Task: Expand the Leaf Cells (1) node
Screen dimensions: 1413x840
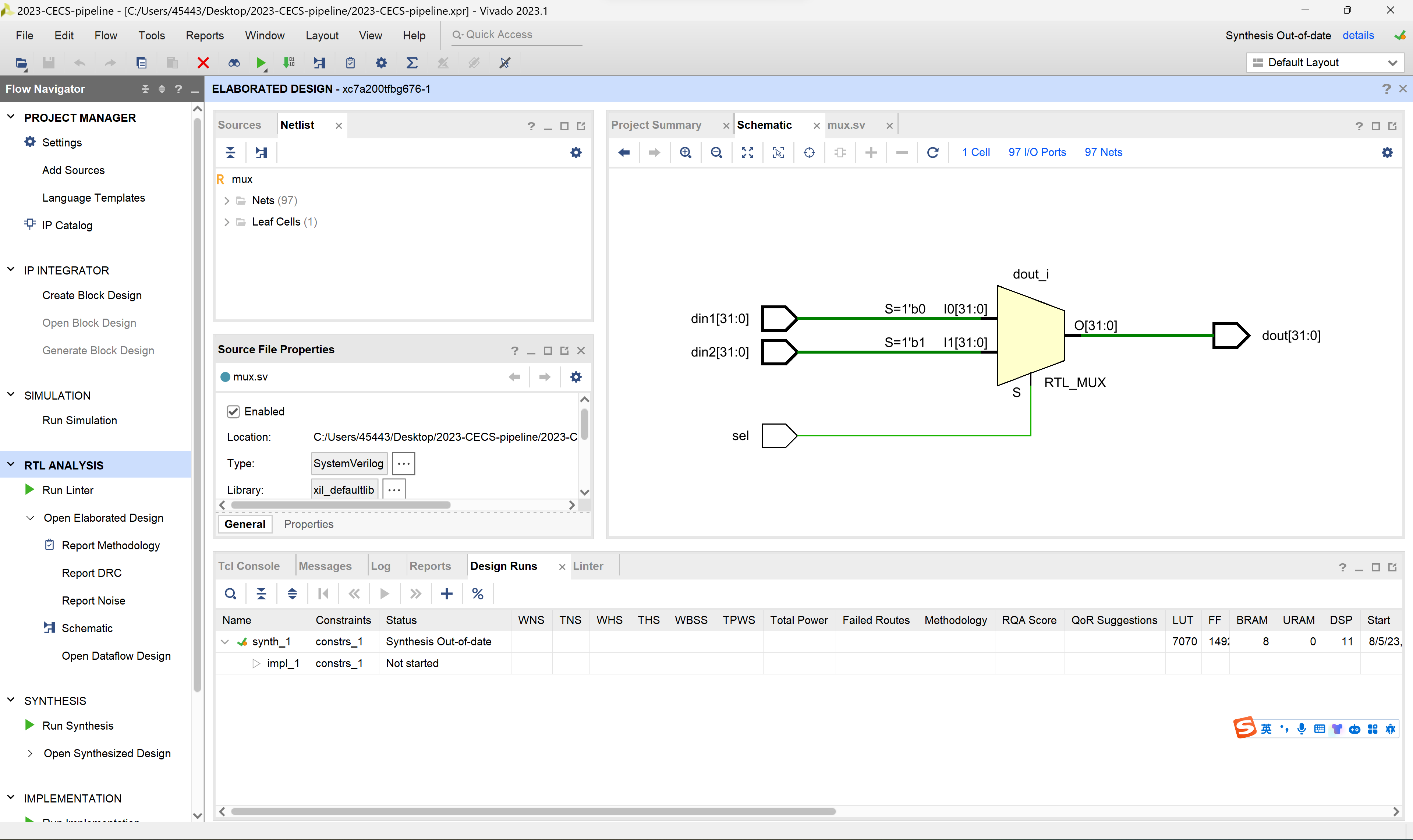Action: click(226, 222)
